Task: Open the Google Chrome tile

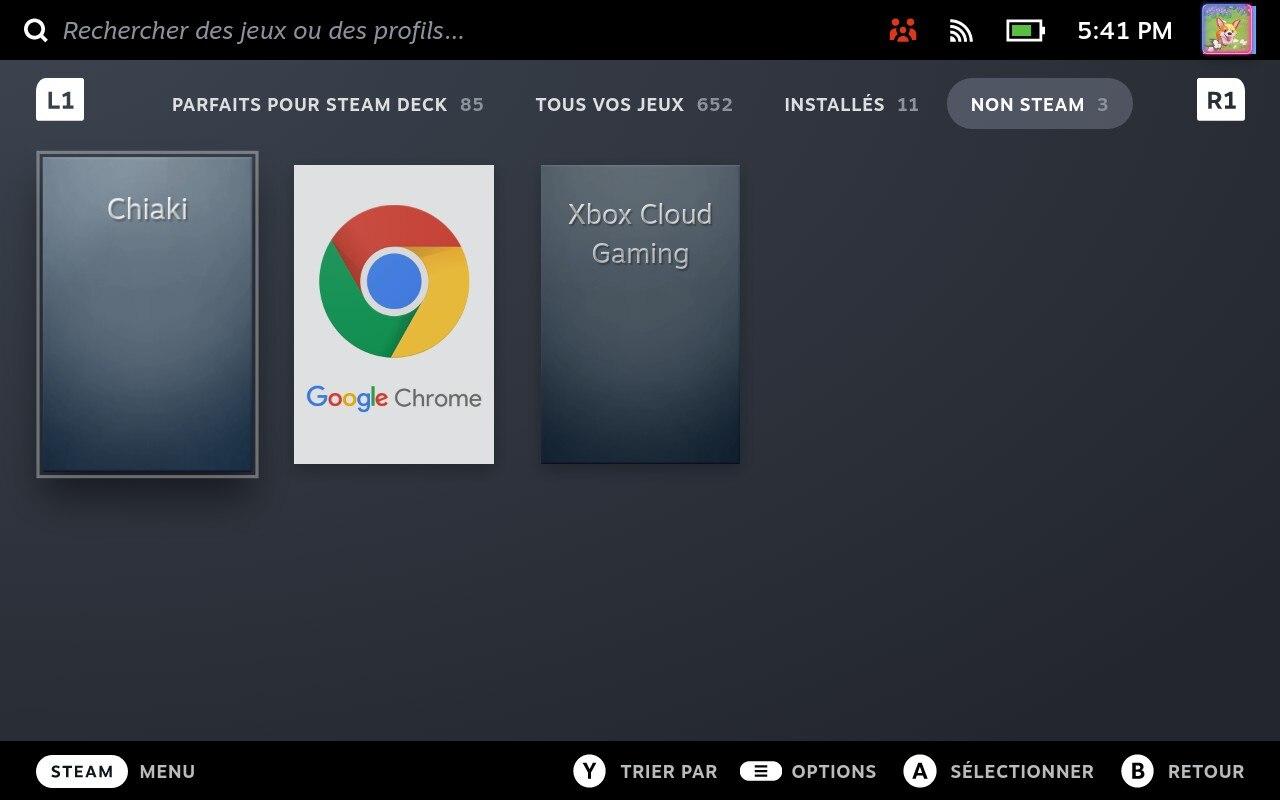Action: tap(394, 314)
